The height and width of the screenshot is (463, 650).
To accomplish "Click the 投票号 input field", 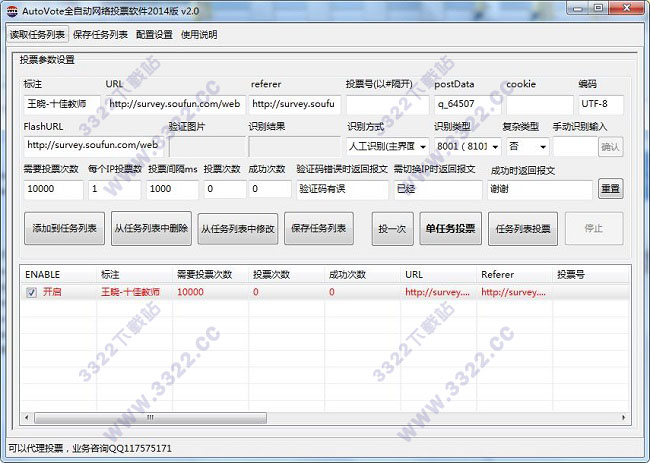I will pyautogui.click(x=388, y=105).
